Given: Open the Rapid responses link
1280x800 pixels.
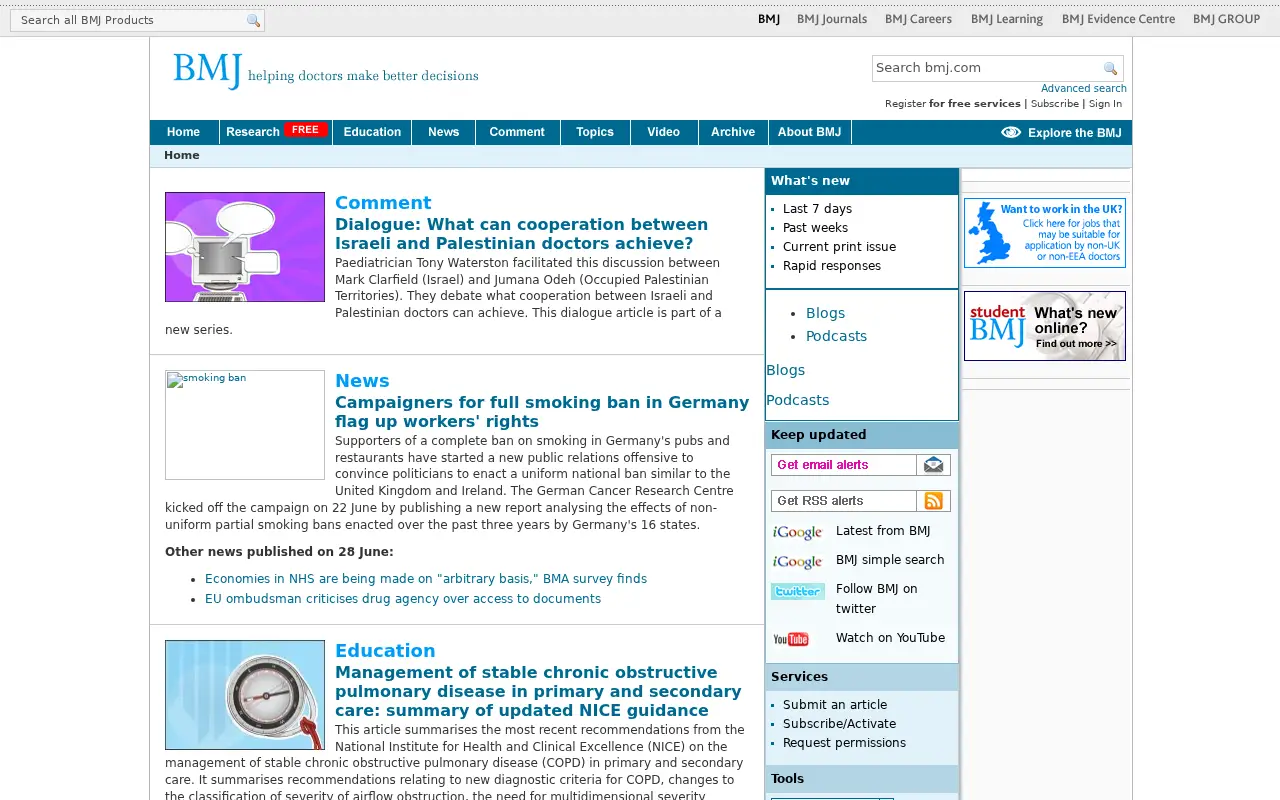Looking at the screenshot, I should pyautogui.click(x=832, y=266).
